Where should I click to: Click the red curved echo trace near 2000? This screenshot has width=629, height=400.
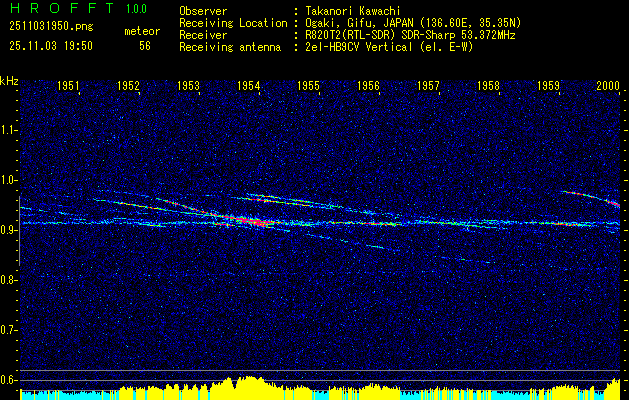click(x=592, y=198)
